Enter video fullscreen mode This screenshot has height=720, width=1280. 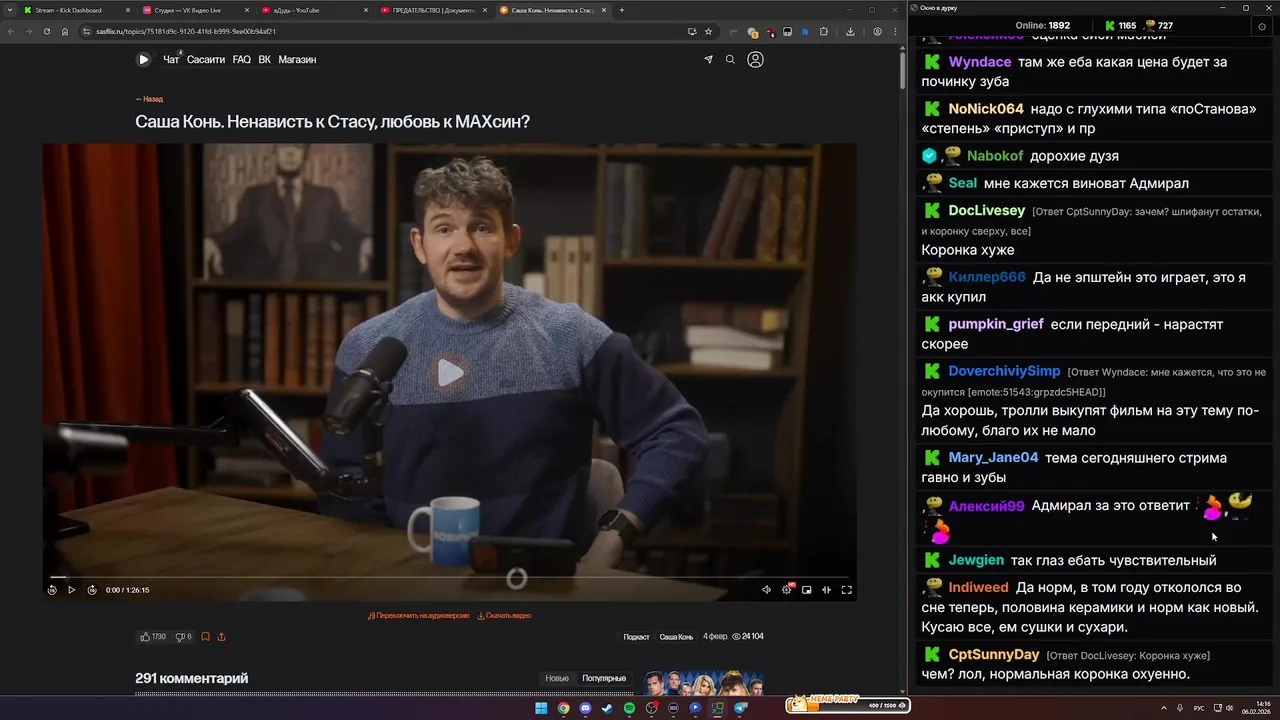(846, 590)
